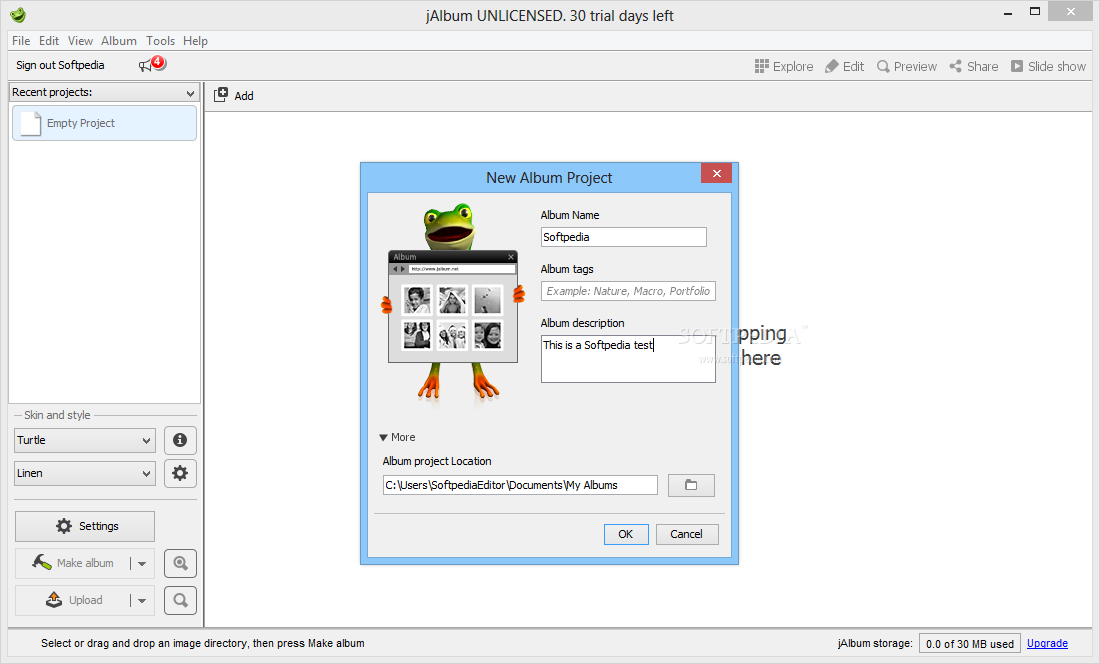1100x664 pixels.
Task: Click the OK button
Action: (626, 534)
